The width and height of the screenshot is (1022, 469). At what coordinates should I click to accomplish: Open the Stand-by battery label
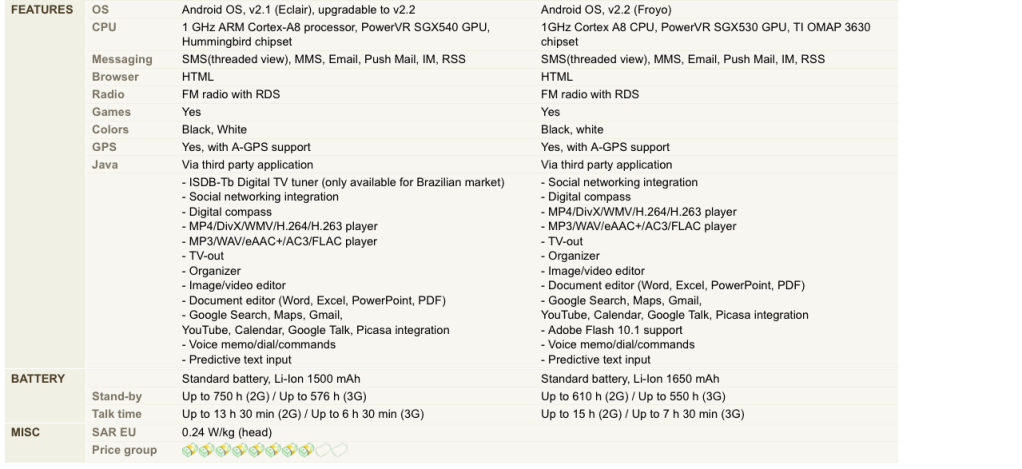(116, 397)
